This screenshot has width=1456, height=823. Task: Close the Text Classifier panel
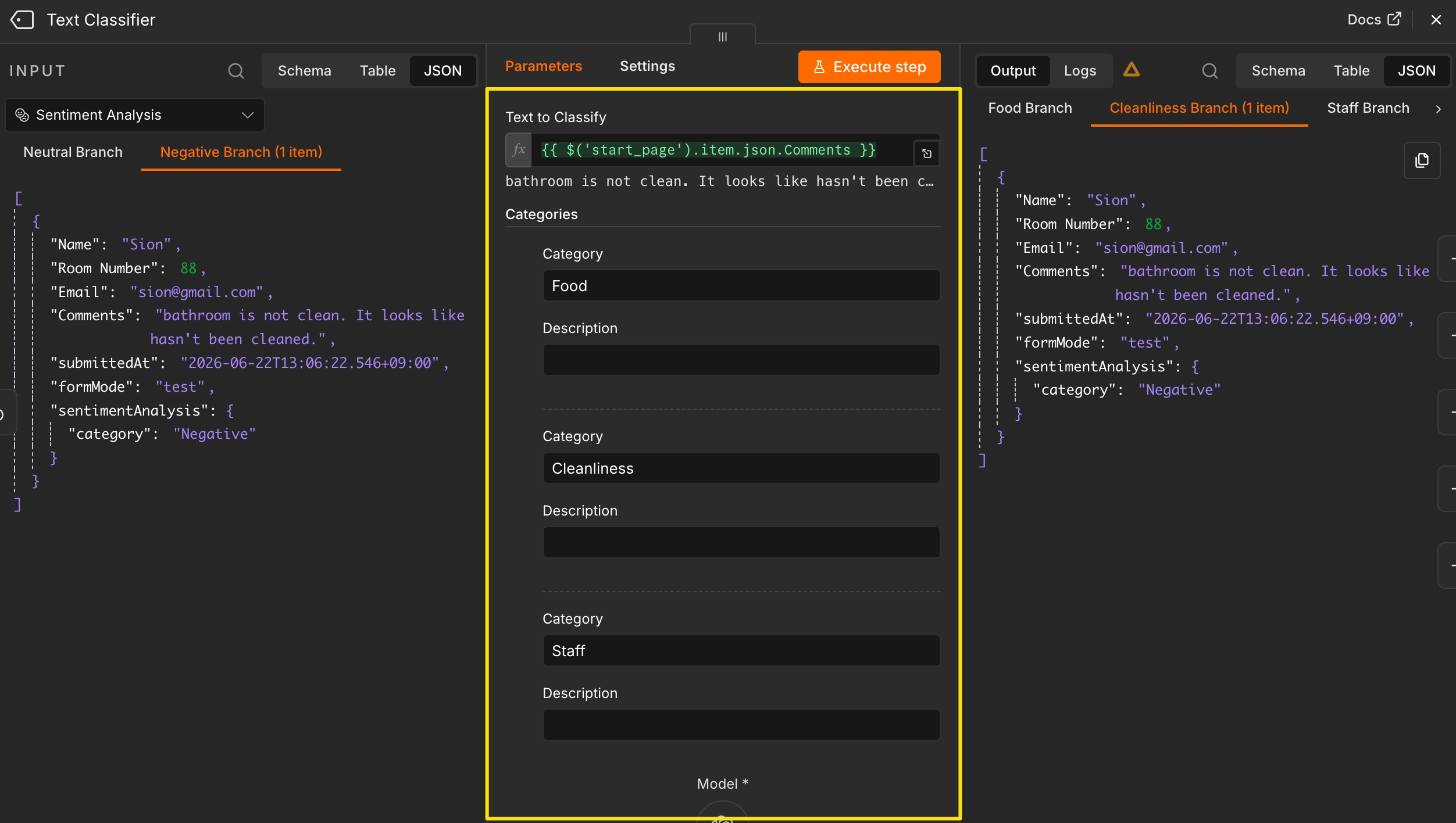click(x=1436, y=20)
